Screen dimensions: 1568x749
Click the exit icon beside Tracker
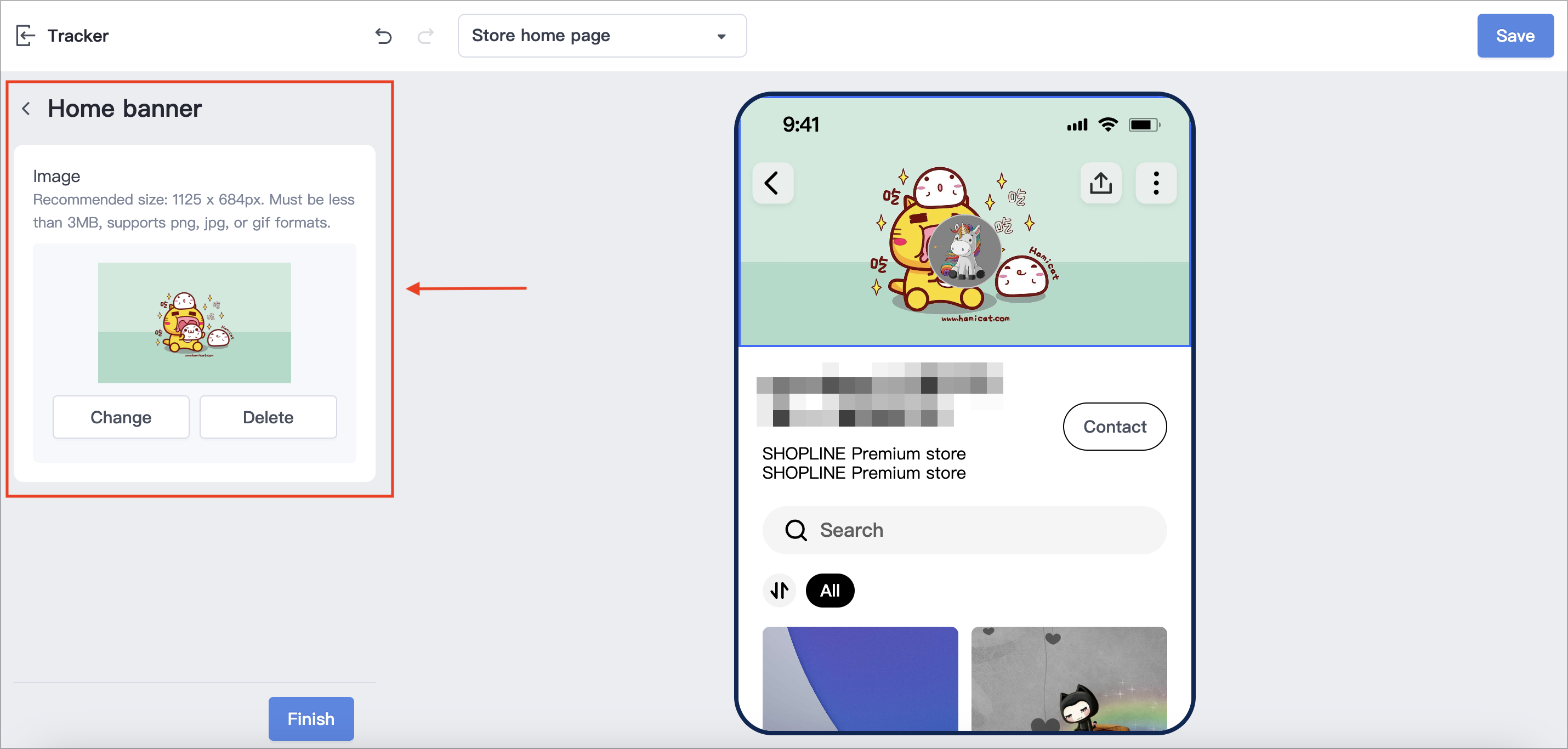(25, 35)
